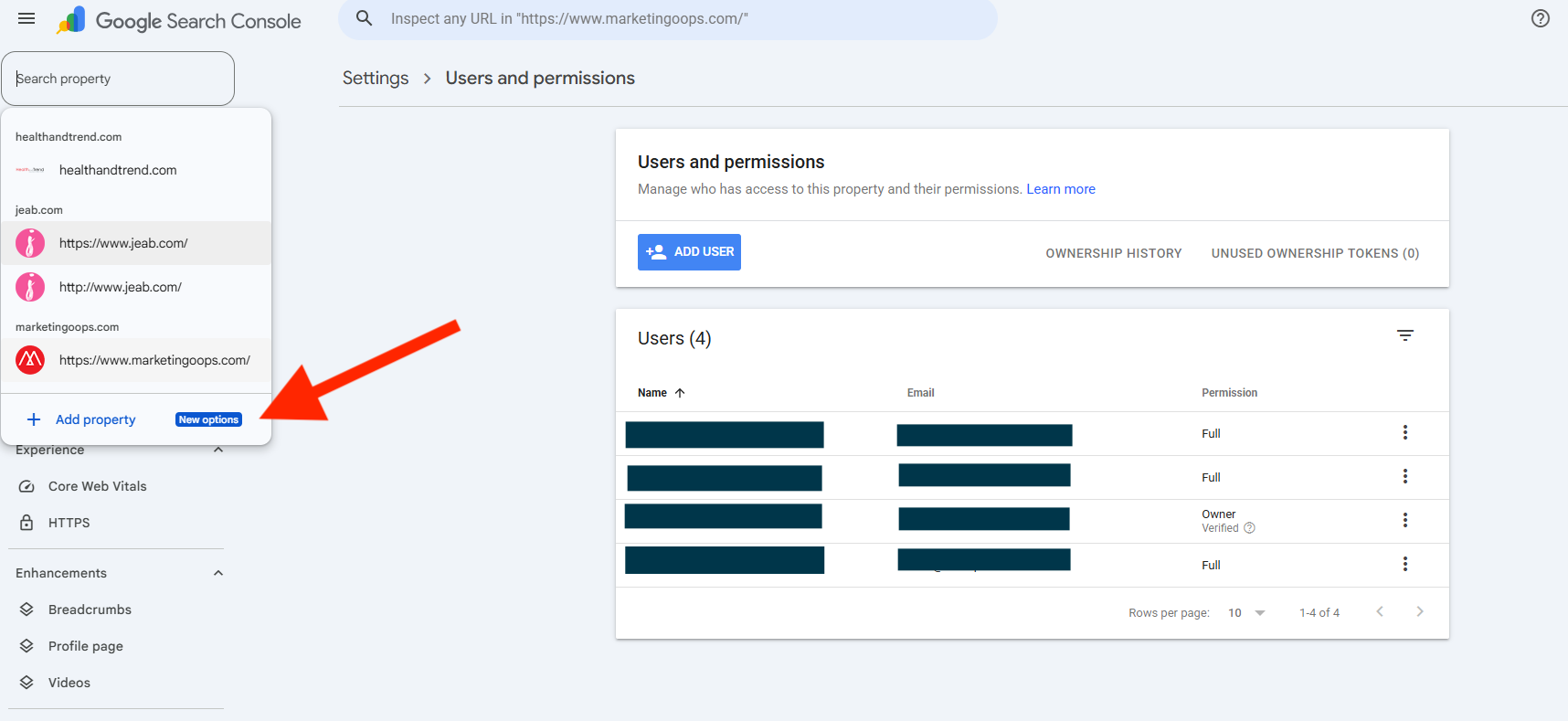Screen dimensions: 1568x721
Task: Click the Name column header
Action: pos(652,393)
